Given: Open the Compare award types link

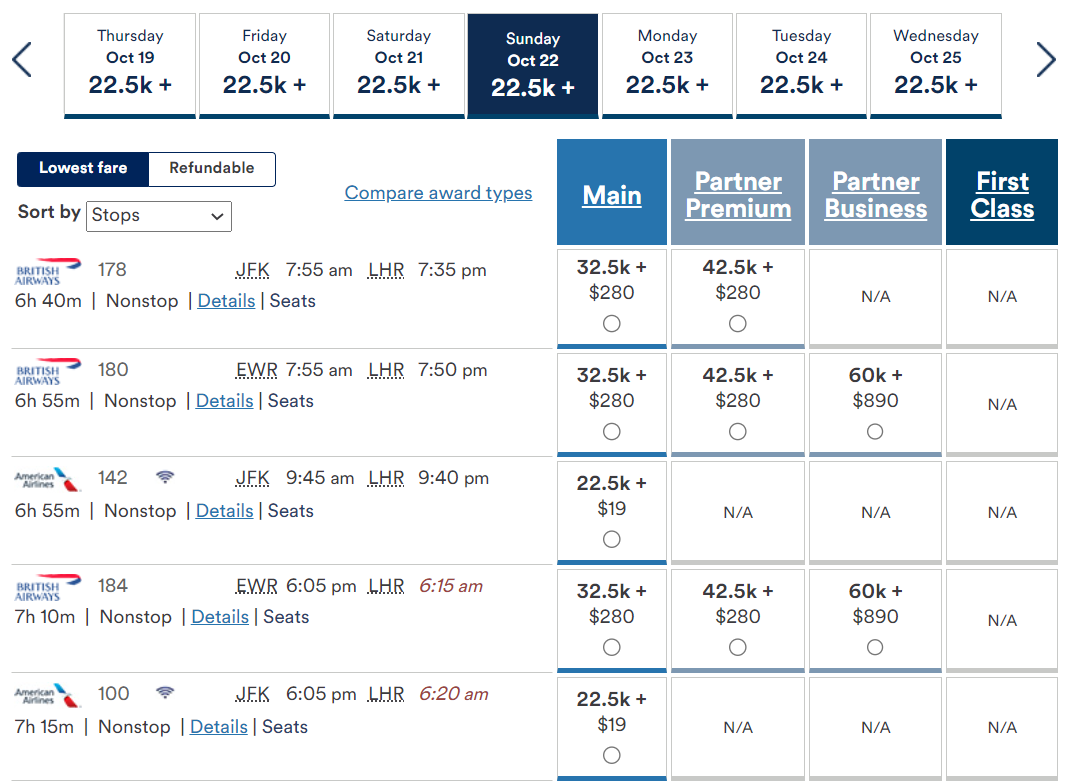Looking at the screenshot, I should [x=438, y=192].
